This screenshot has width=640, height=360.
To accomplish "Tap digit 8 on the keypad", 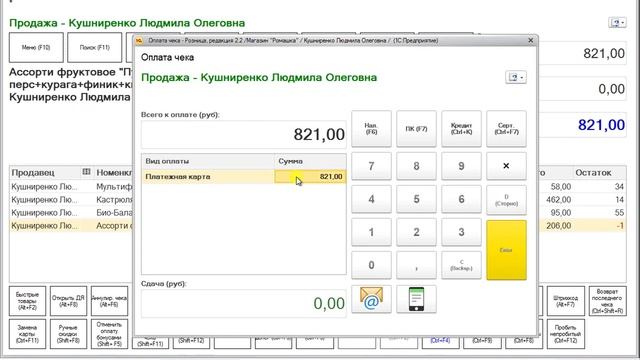I will tap(416, 166).
